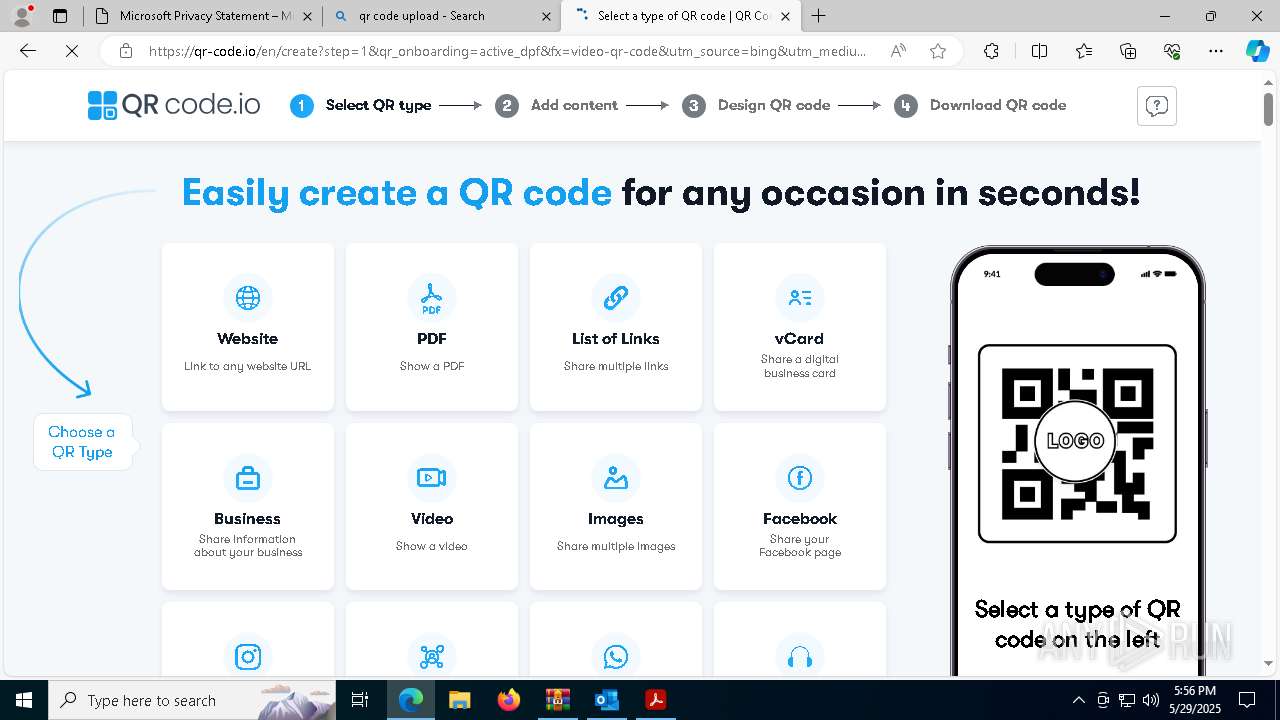Open the help question mark button

pyautogui.click(x=1157, y=106)
